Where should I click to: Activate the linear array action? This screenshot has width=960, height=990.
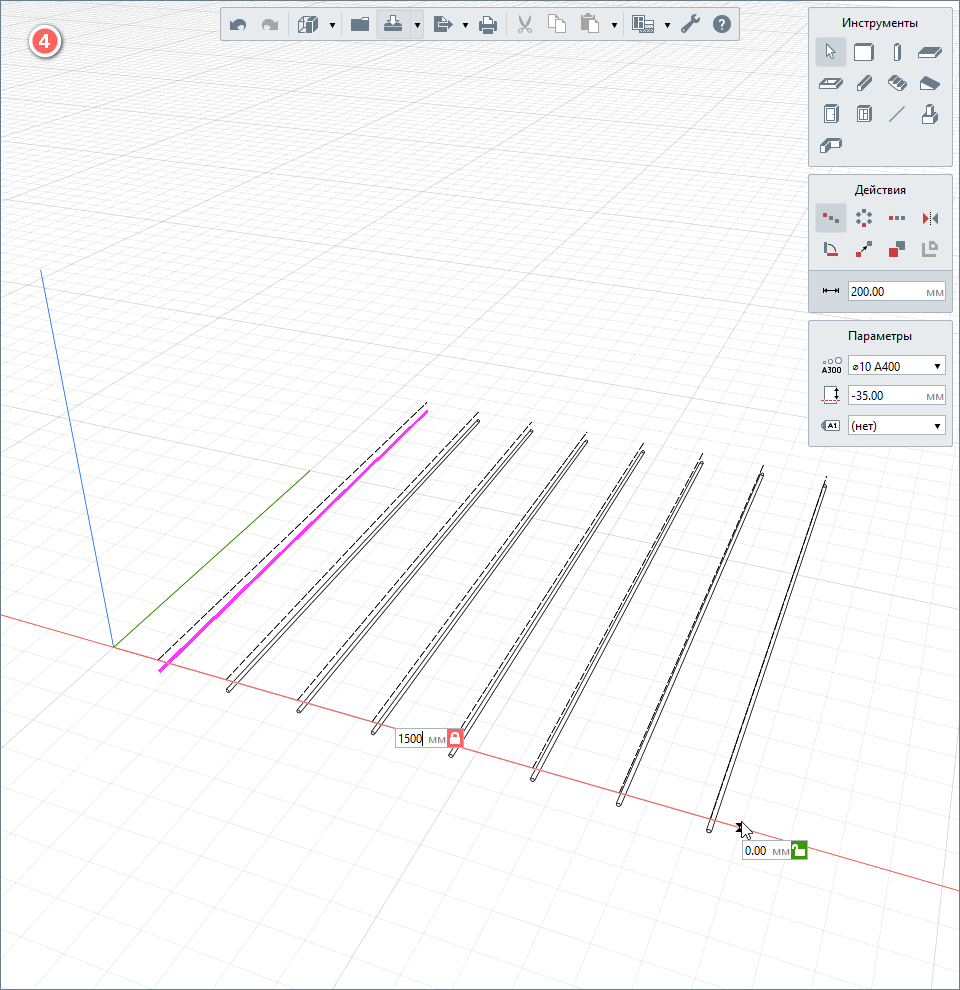897,218
